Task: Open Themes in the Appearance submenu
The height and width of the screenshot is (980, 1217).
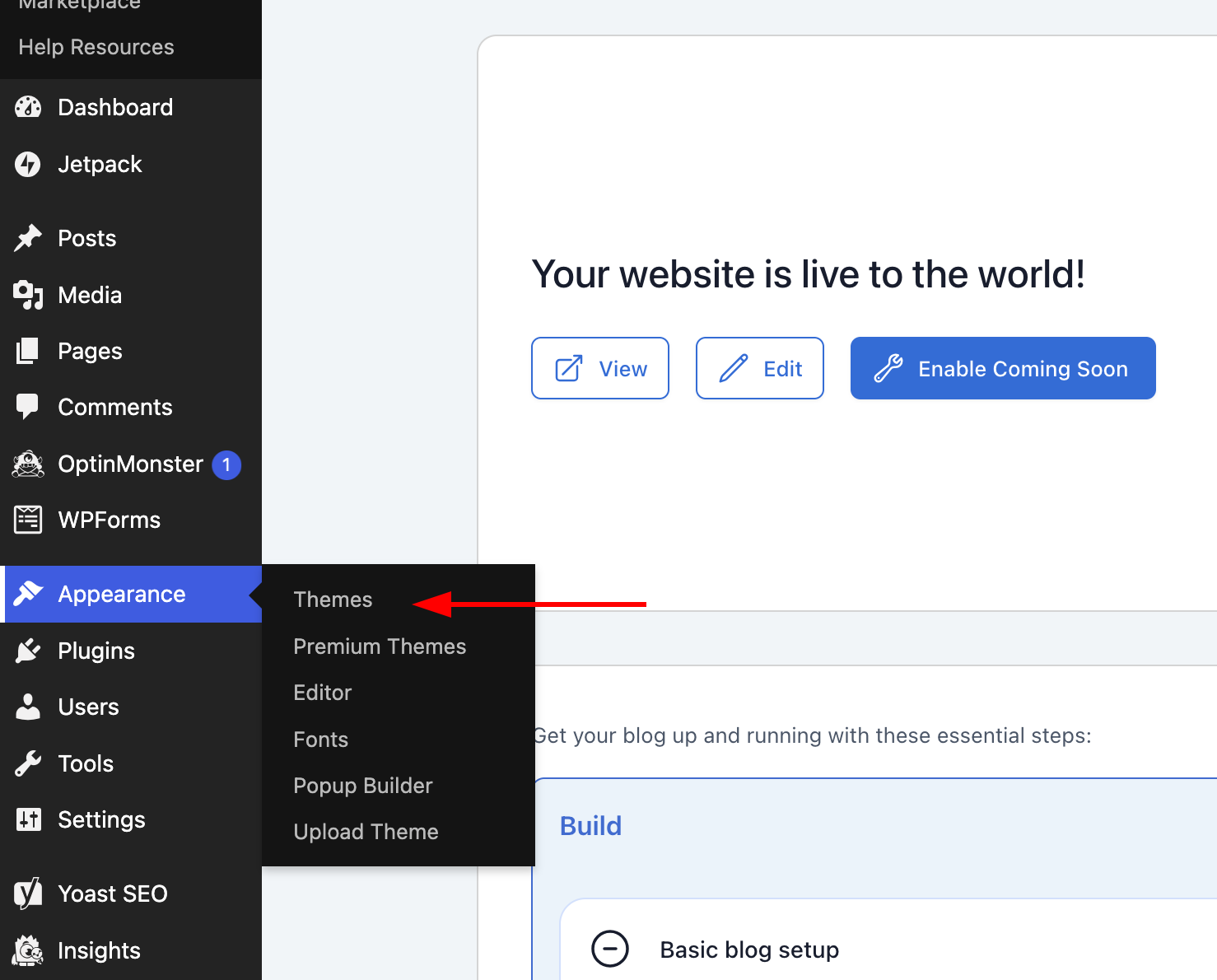Action: tap(333, 600)
